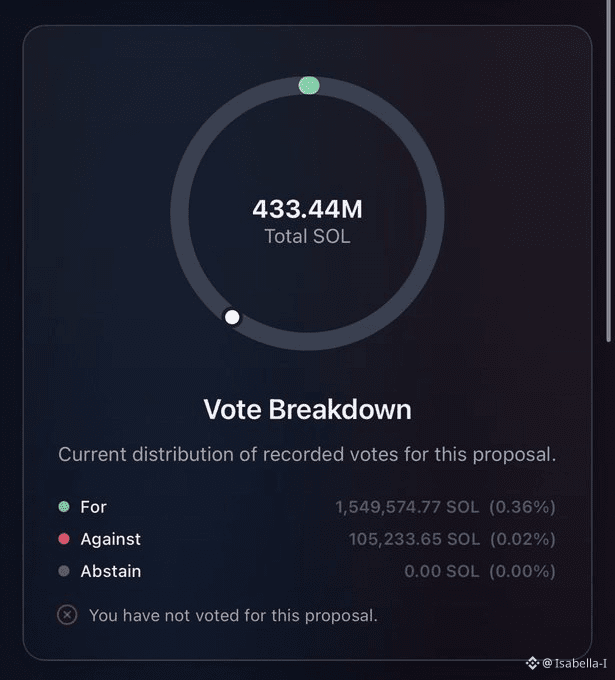Click the vertical scrollbar thumb
This screenshot has width=615, height=680.
click(x=609, y=170)
